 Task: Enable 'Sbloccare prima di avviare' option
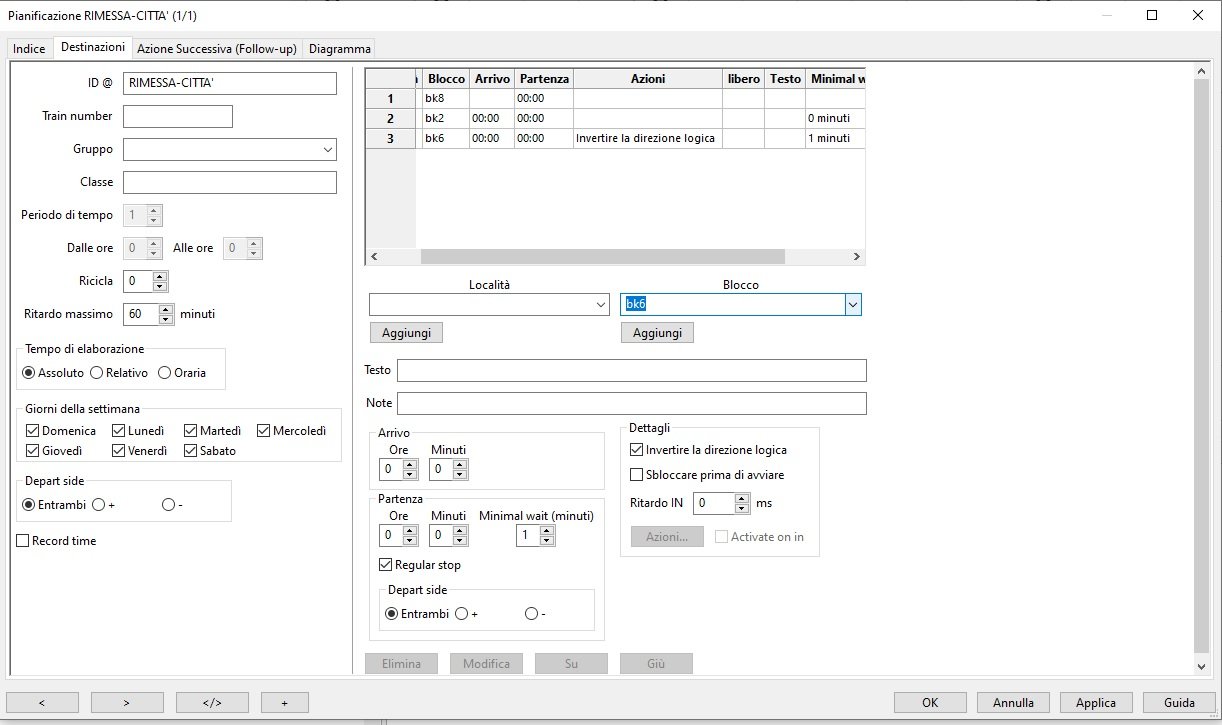[x=637, y=475]
